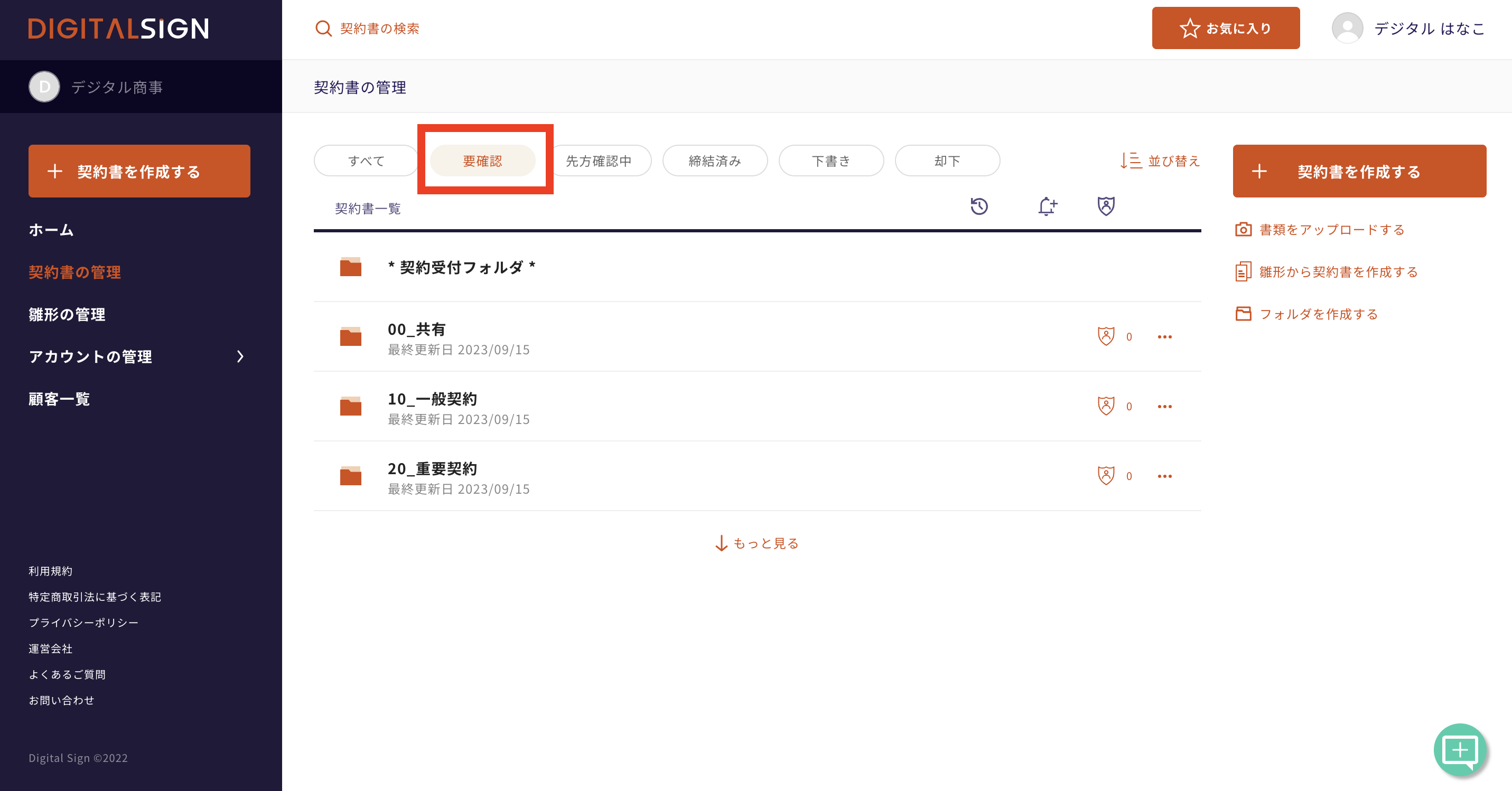Open the chat widget button at bottom right

pyautogui.click(x=1460, y=750)
